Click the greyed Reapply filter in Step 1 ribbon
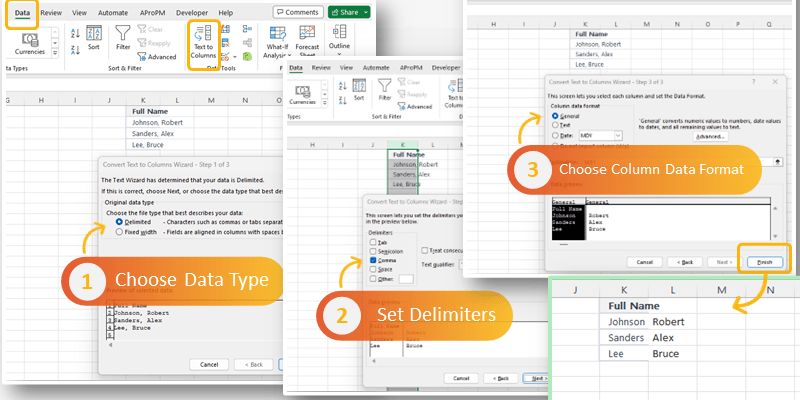Screen dimensions: 800x400 pyautogui.click(x=154, y=43)
